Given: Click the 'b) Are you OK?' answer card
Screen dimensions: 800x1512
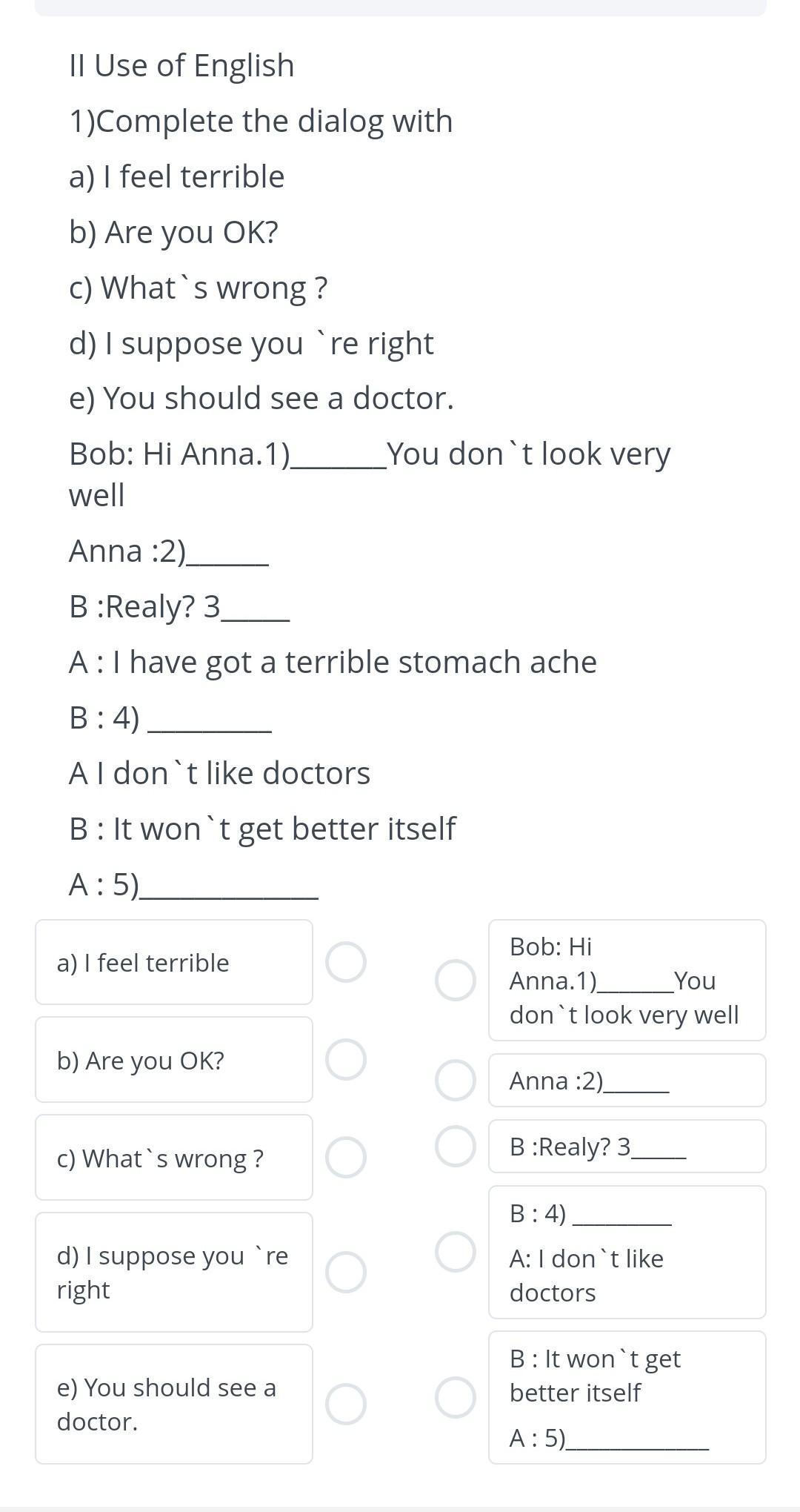Looking at the screenshot, I should click(173, 1060).
